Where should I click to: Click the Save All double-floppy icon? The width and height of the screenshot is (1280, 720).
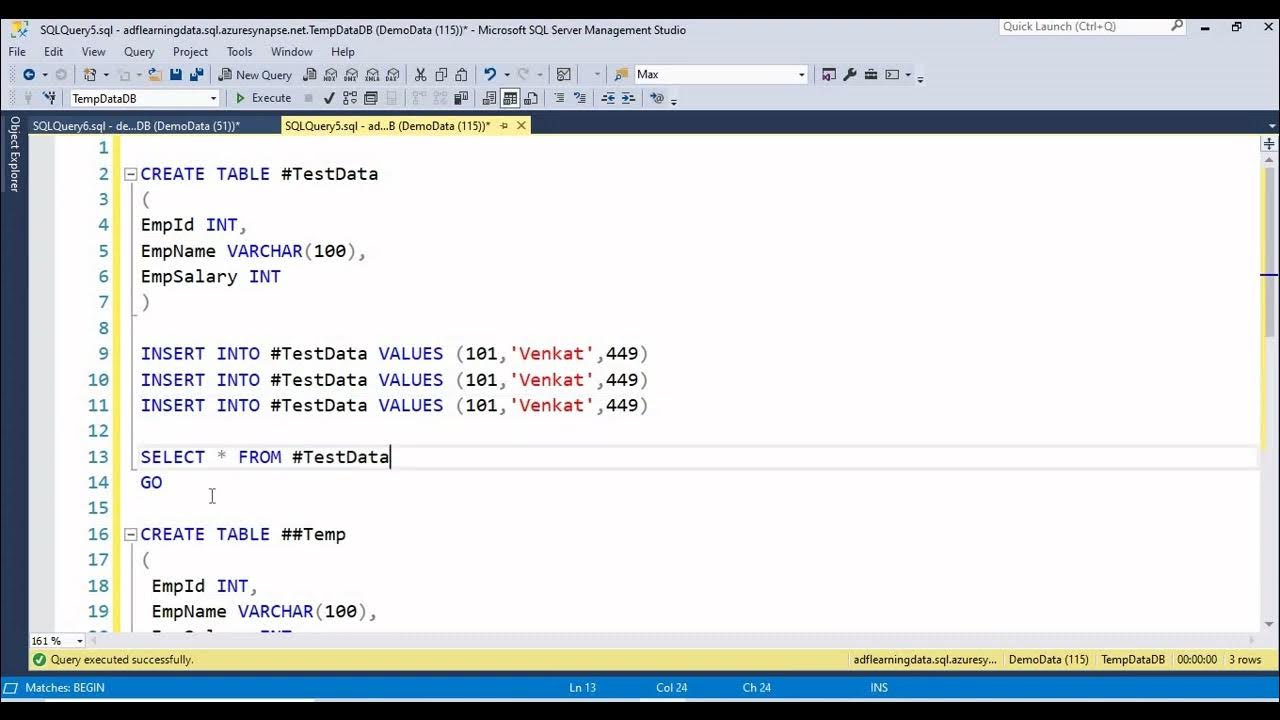coord(196,74)
